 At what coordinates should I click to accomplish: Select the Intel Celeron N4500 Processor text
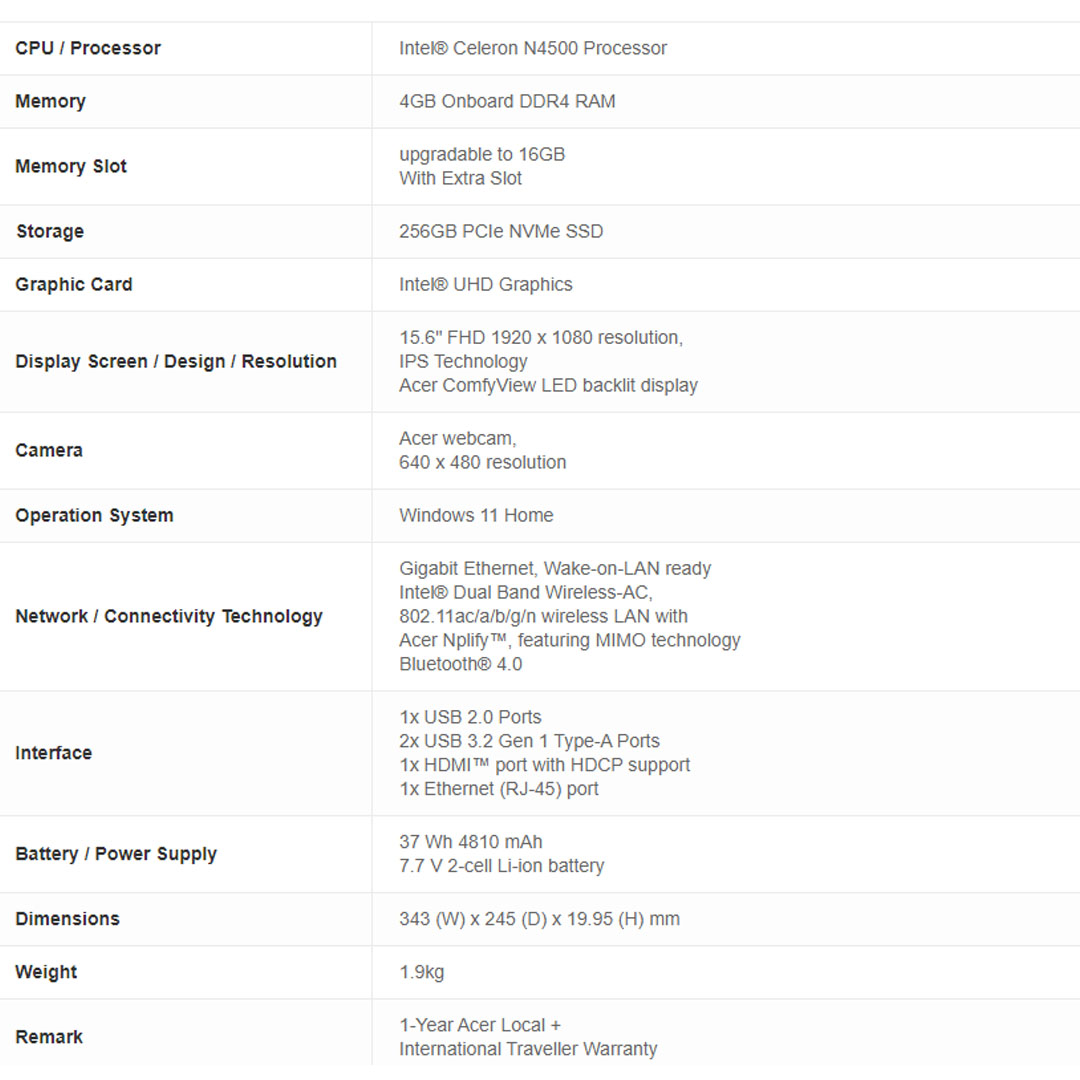532,48
